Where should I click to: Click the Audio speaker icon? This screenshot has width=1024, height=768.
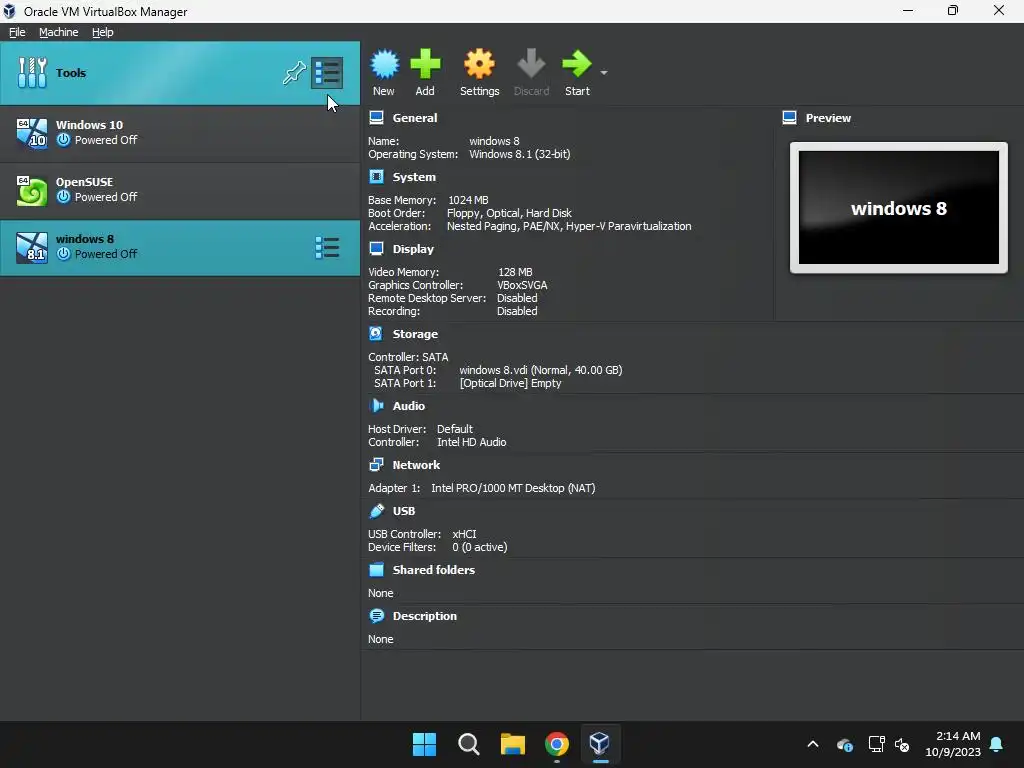(x=376, y=406)
